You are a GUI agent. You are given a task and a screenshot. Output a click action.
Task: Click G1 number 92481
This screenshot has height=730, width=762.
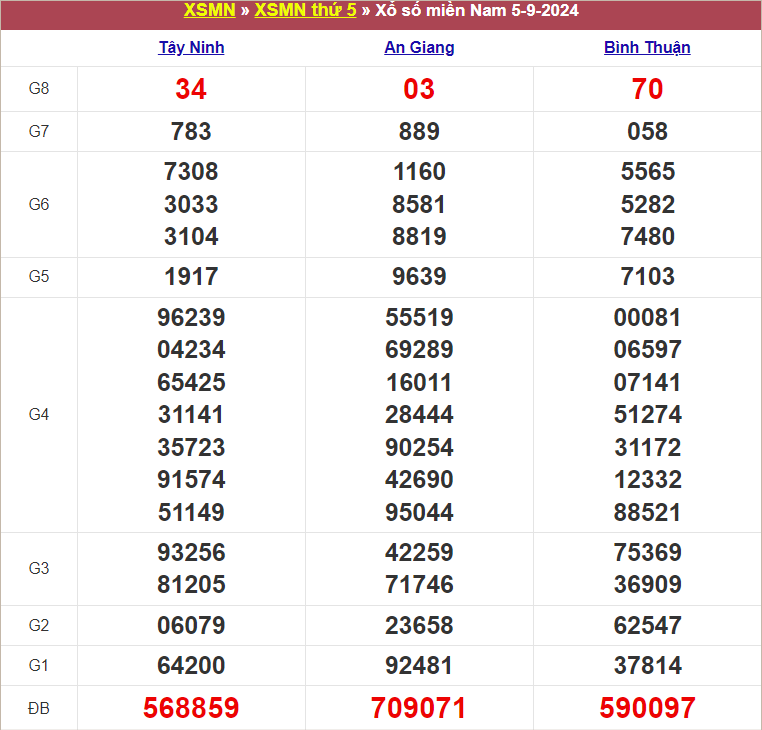(x=419, y=665)
